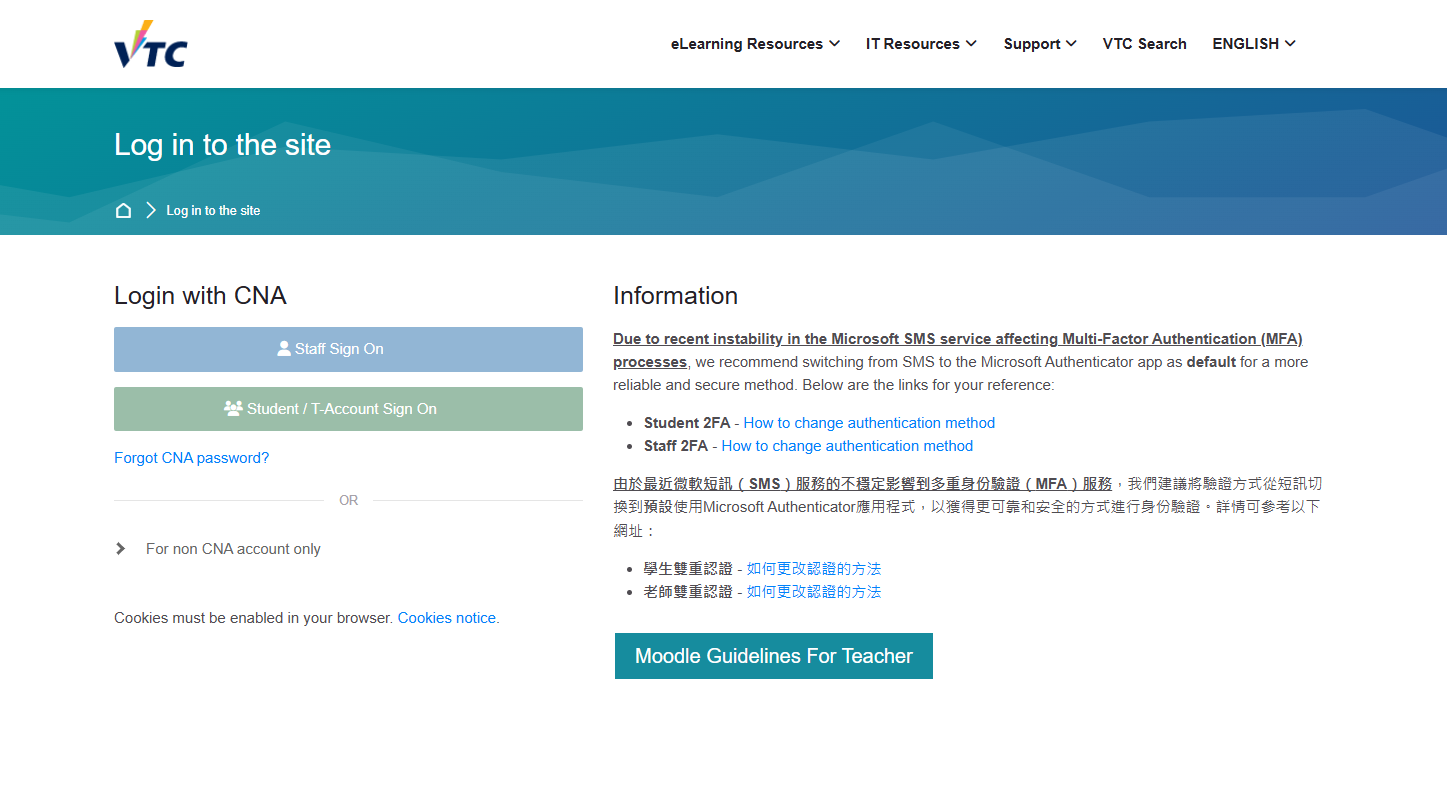The height and width of the screenshot is (796, 1447).
Task: Open the IT Resources dropdown
Action: (921, 44)
